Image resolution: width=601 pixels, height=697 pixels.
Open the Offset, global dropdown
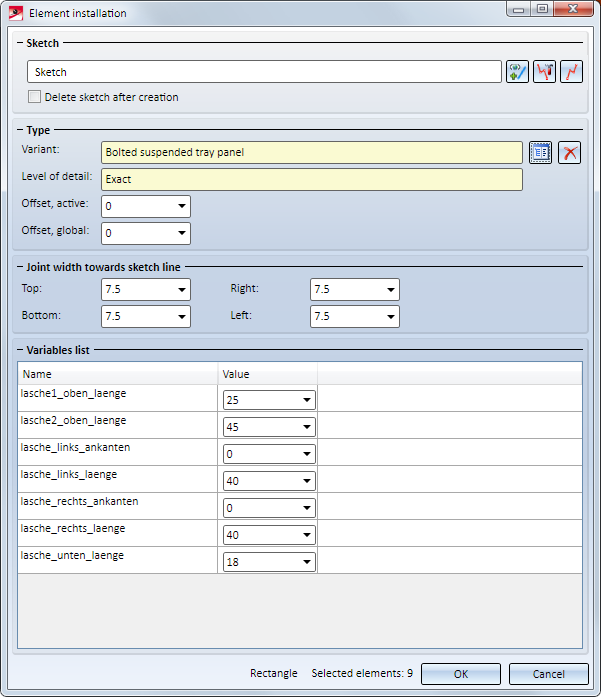coord(182,233)
